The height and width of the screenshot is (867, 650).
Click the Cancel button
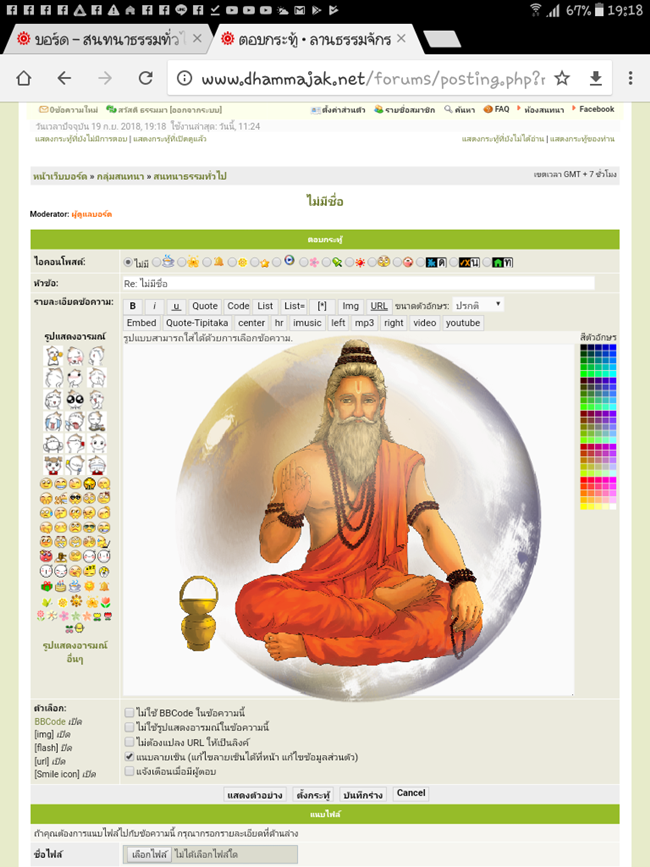tap(410, 793)
